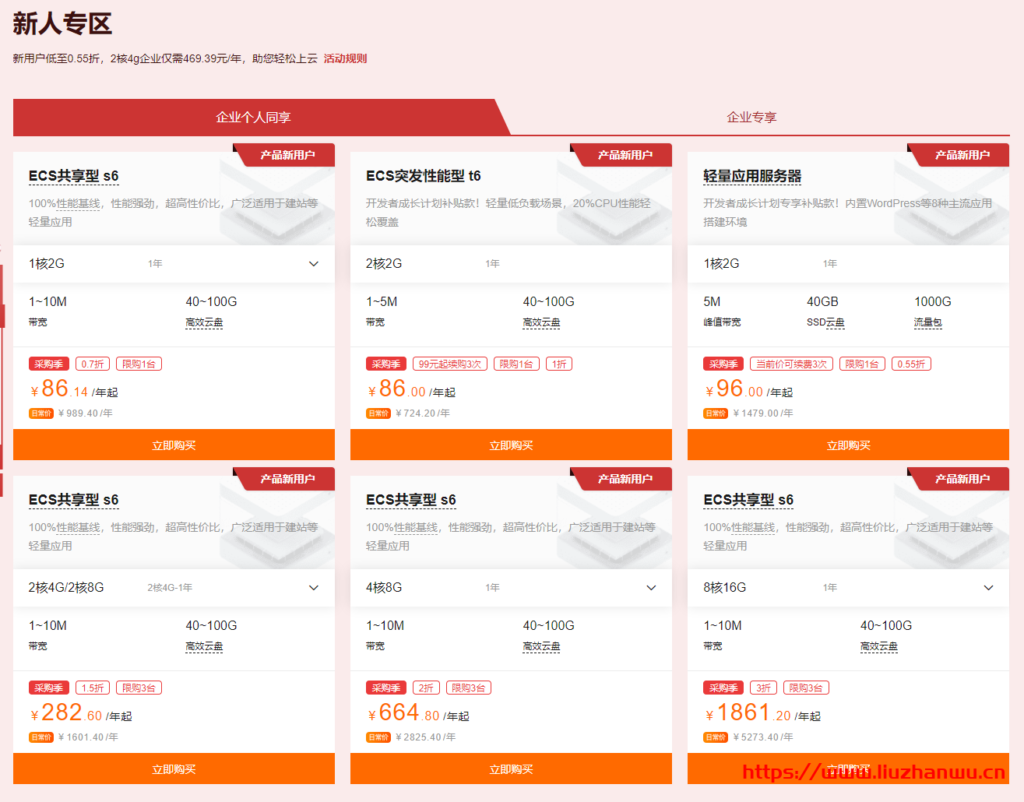Click 立即购买 for 轻量应用服务器

[x=848, y=445]
